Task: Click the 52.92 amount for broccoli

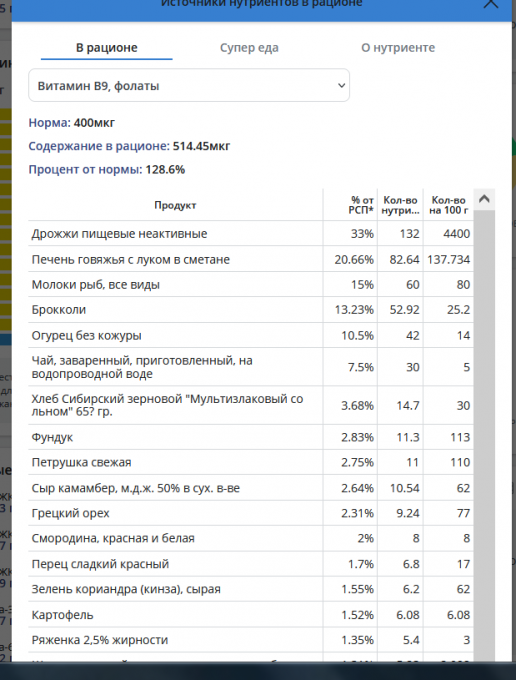Action: (404, 310)
